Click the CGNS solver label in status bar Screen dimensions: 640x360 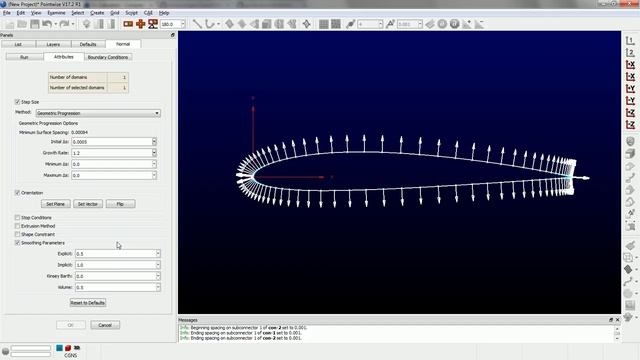click(x=71, y=356)
